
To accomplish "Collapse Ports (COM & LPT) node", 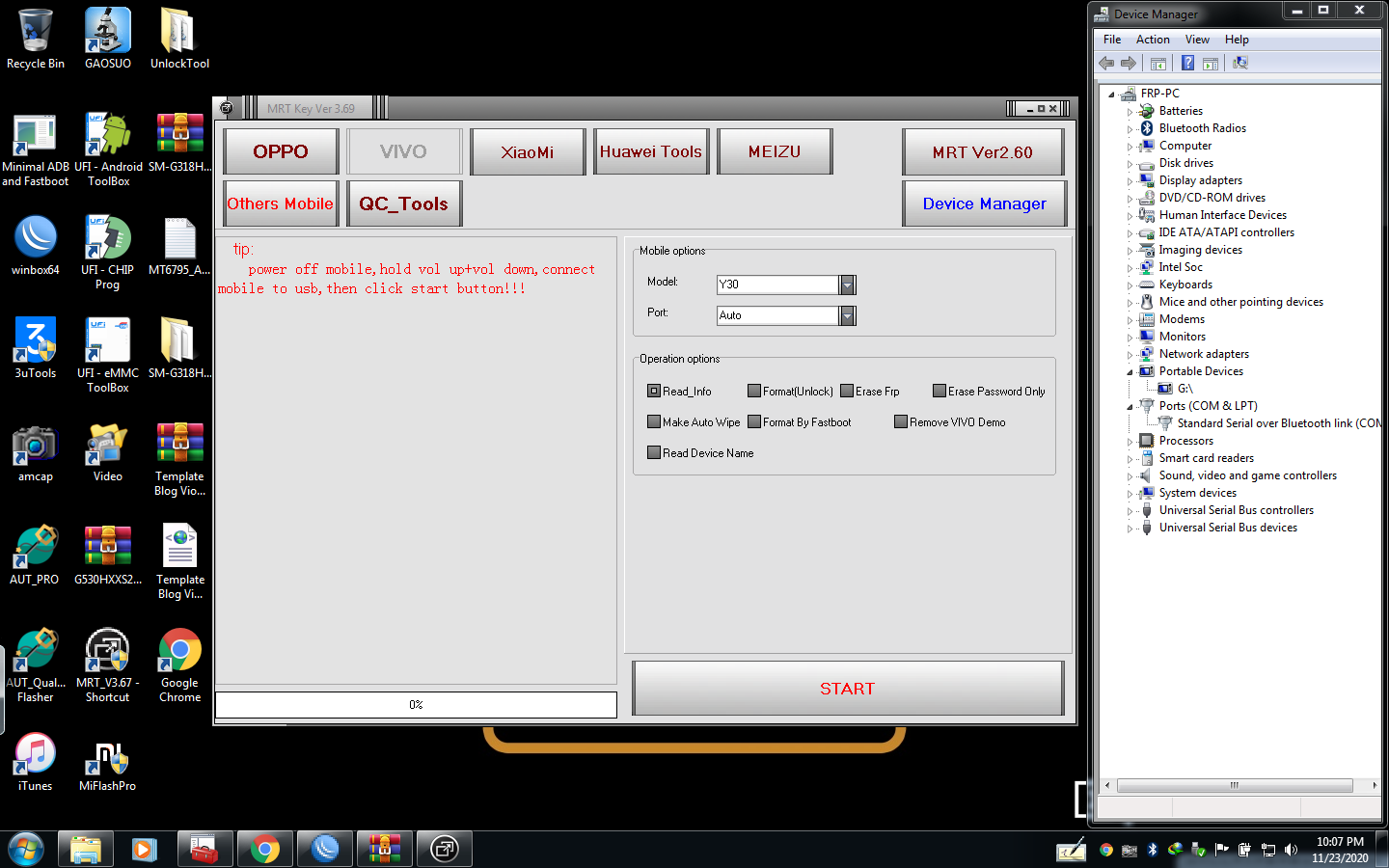I will click(x=1130, y=407).
